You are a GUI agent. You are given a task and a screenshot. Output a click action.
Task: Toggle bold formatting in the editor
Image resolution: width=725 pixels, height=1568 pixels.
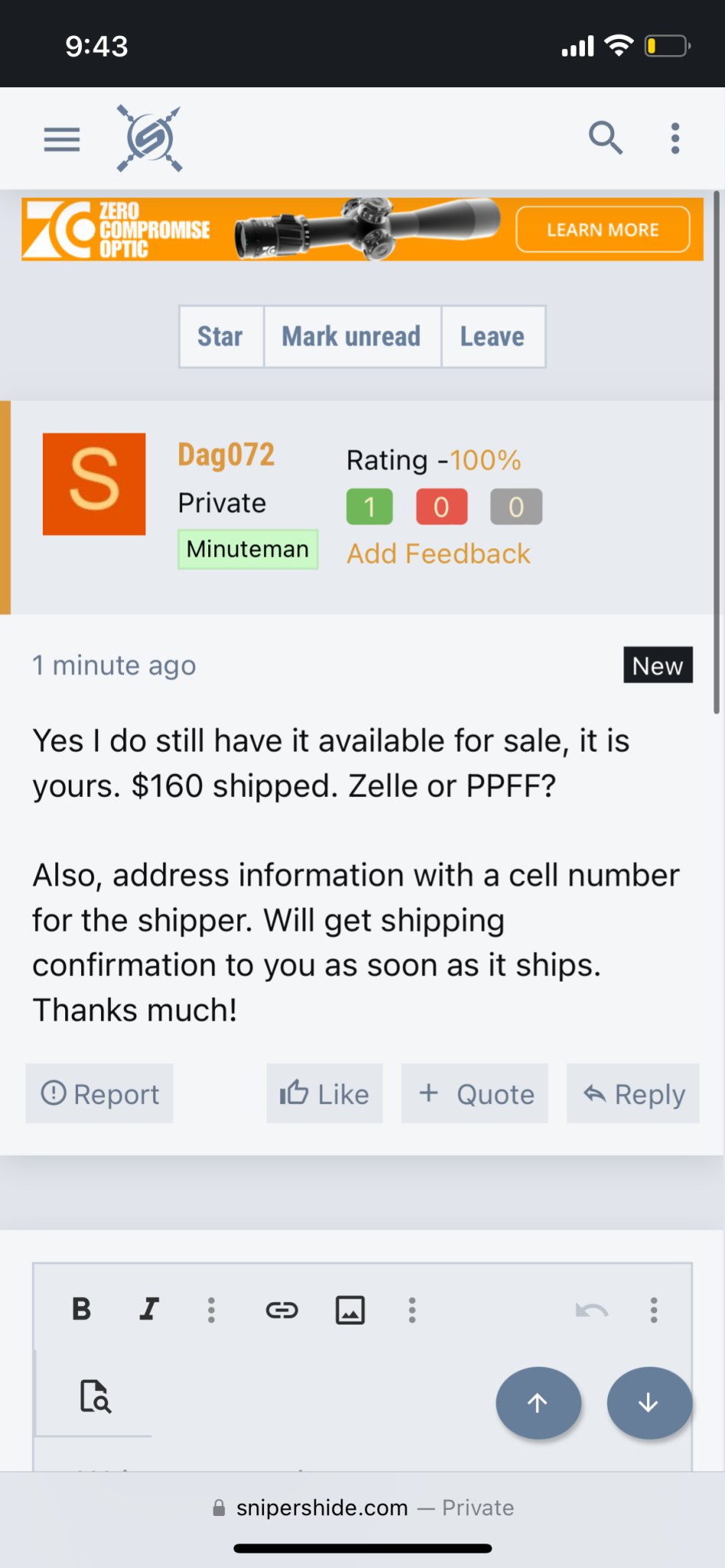[x=81, y=1310]
